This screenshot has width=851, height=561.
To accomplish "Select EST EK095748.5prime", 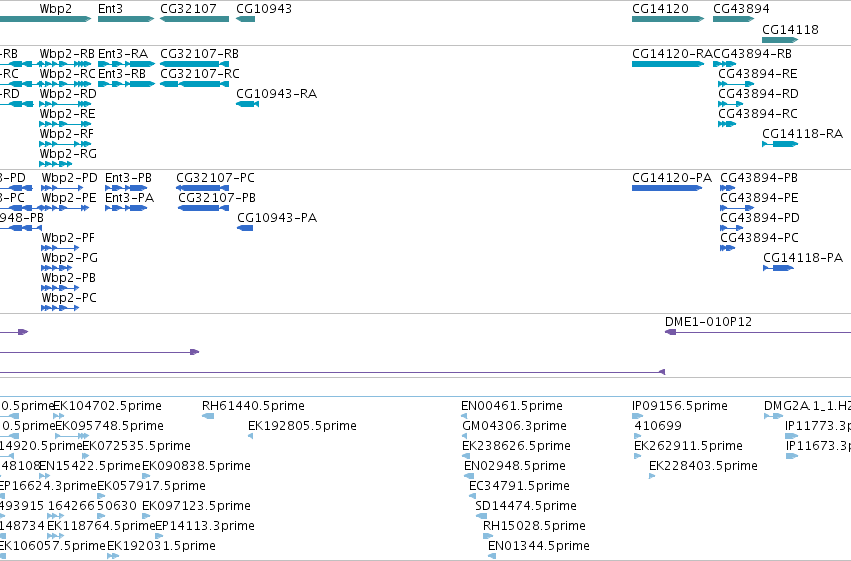I will pyautogui.click(x=72, y=436).
